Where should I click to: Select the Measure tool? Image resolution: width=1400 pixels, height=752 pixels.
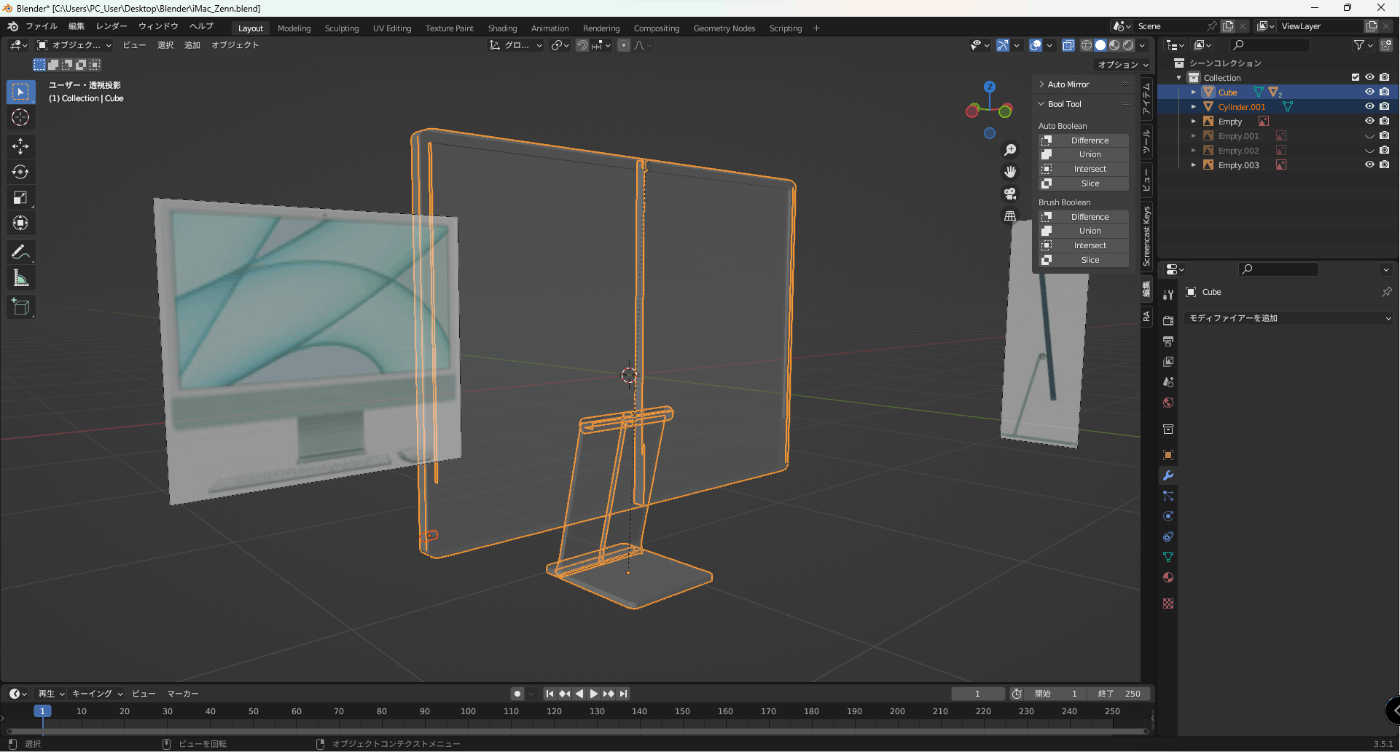pyautogui.click(x=20, y=278)
